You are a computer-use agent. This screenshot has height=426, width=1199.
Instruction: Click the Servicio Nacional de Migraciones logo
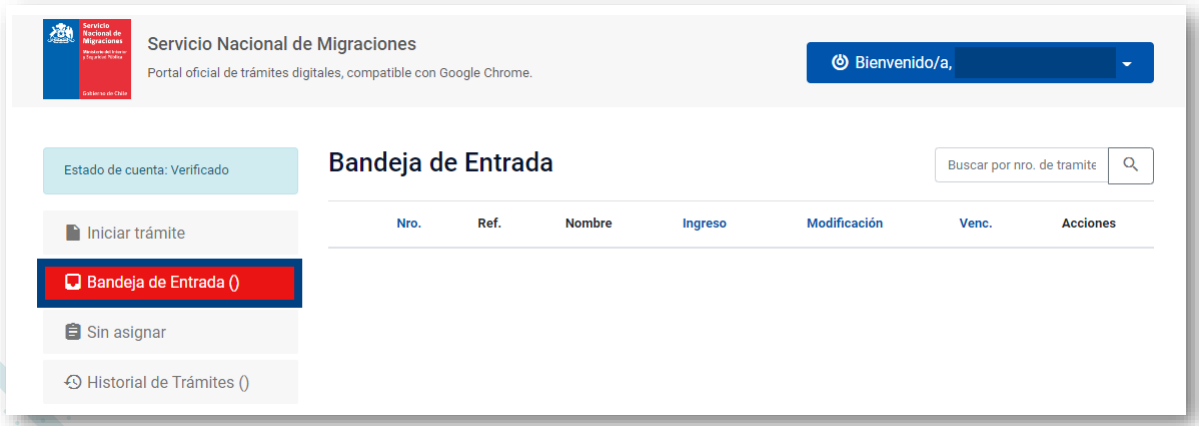87,59
